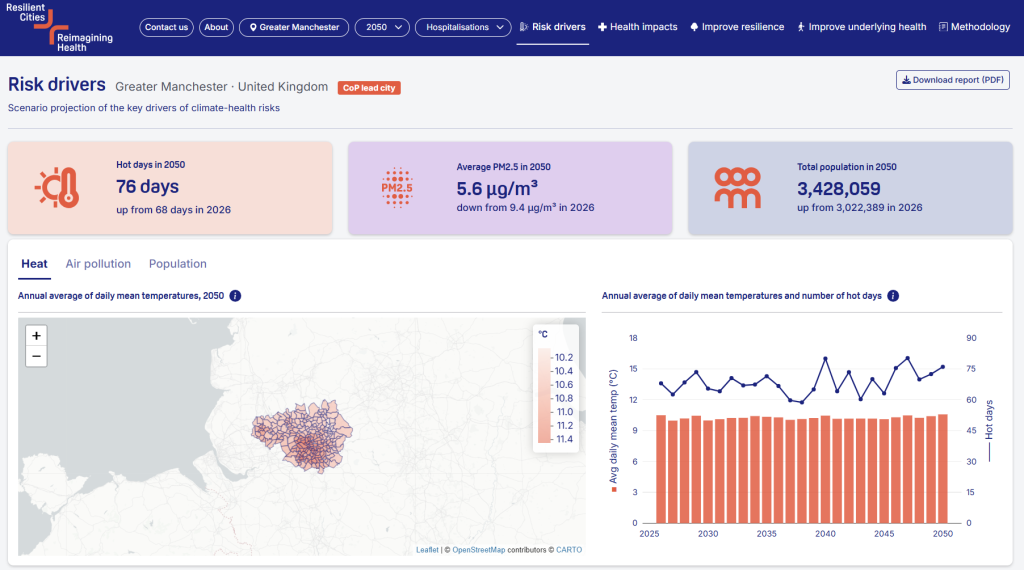This screenshot has height=570, width=1024.
Task: Click the thermometer hot days icon
Action: [x=57, y=187]
